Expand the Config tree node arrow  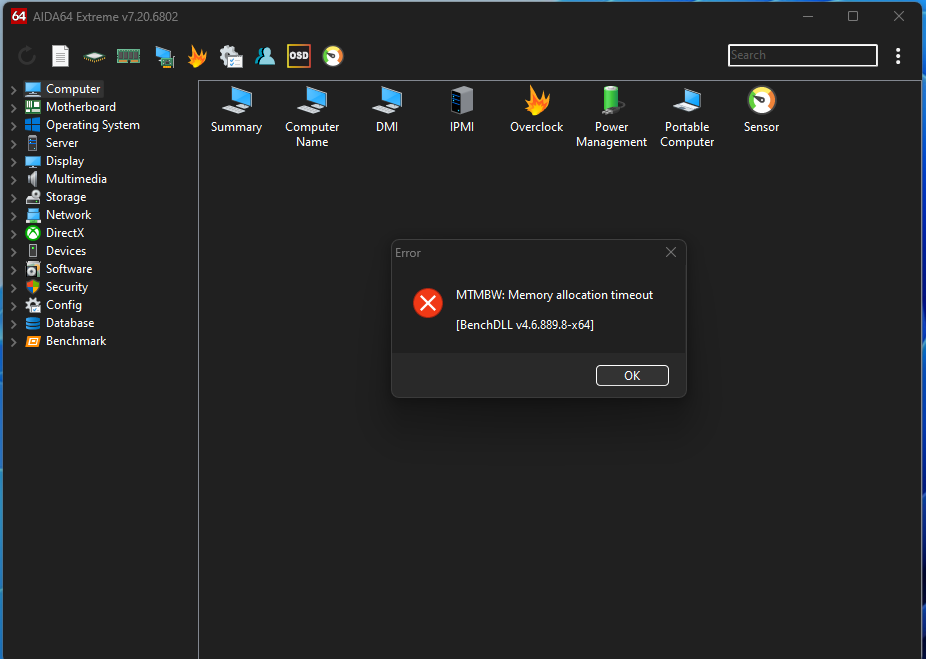coord(14,306)
